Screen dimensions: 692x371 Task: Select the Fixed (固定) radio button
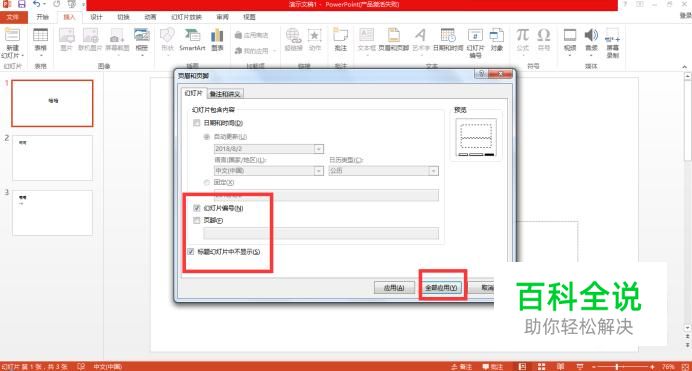click(207, 182)
